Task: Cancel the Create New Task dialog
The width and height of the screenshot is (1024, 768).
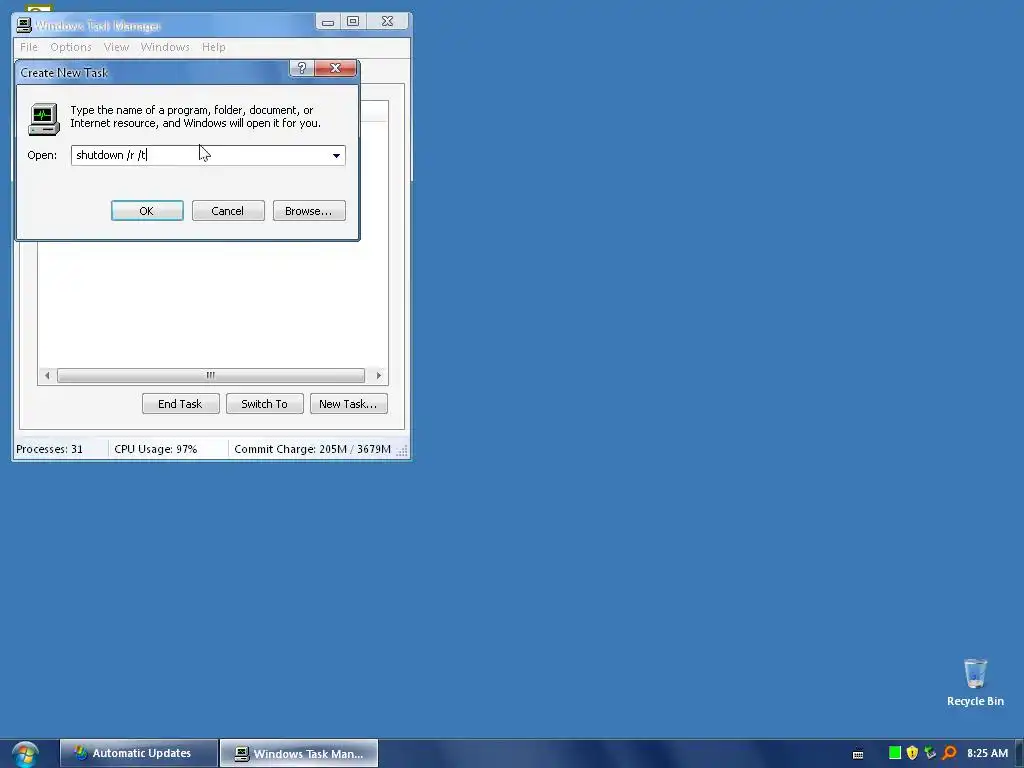Action: [x=228, y=211]
